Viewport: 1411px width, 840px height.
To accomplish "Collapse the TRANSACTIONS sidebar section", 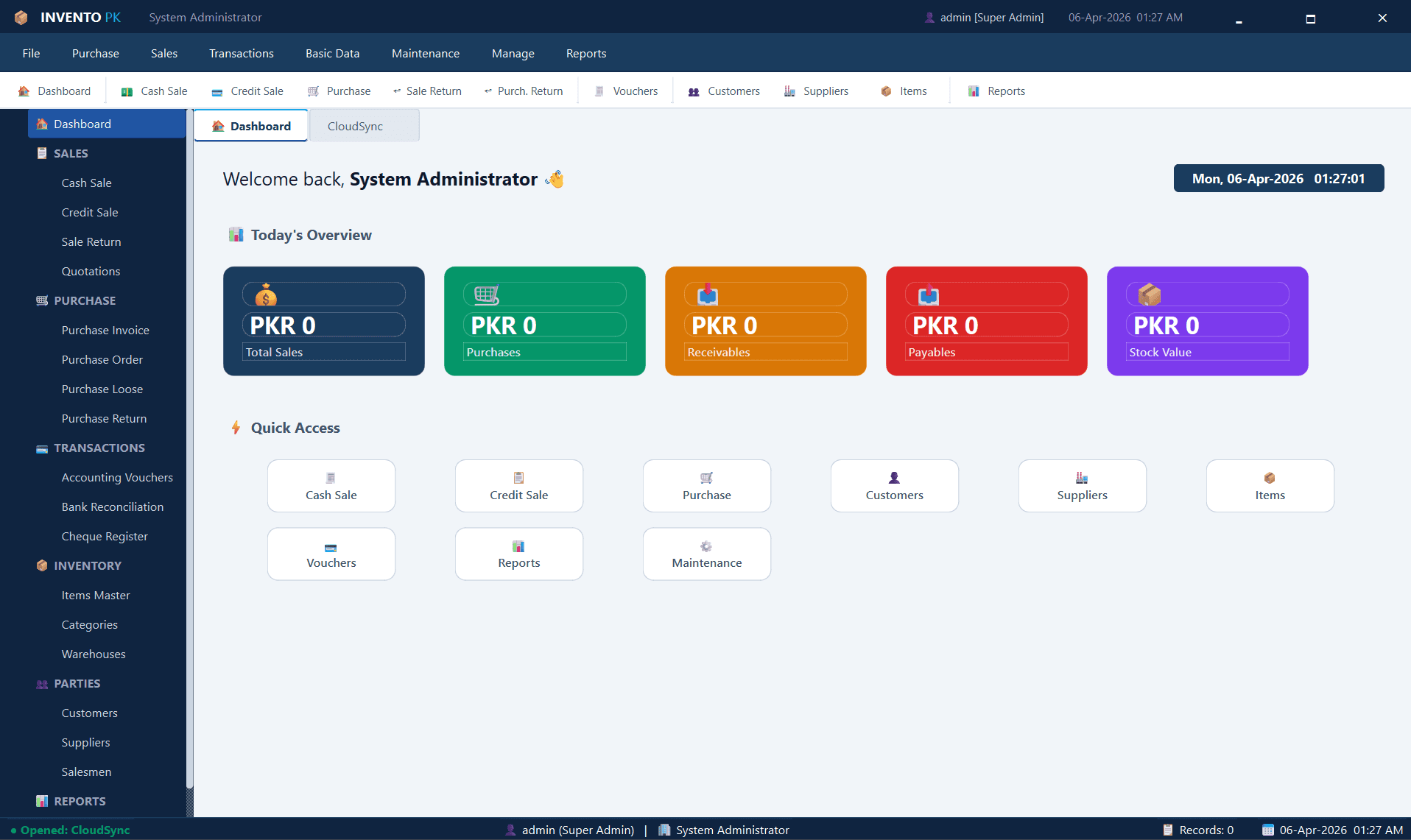I will [x=99, y=448].
